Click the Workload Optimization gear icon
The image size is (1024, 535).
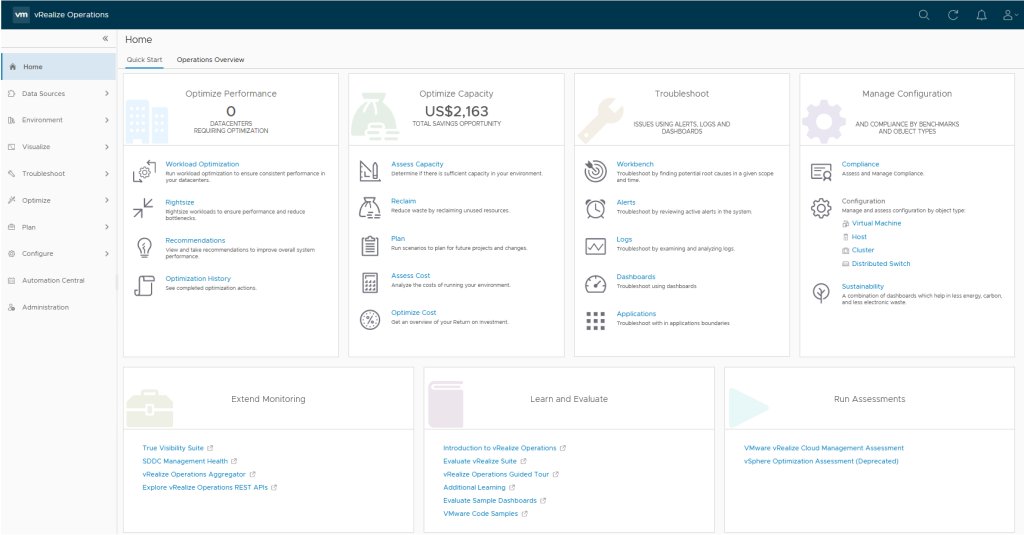tap(144, 171)
